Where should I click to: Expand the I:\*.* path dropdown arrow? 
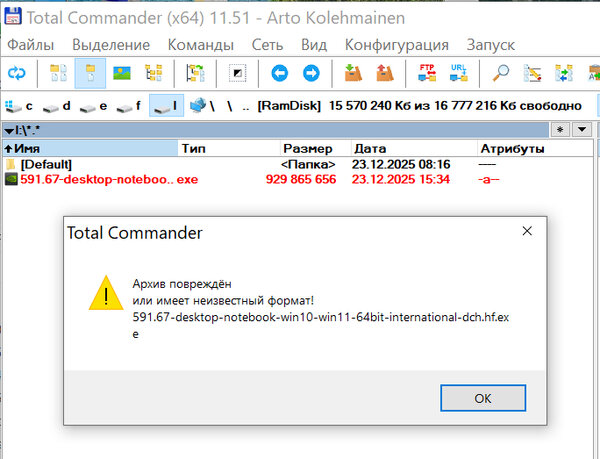[9, 131]
